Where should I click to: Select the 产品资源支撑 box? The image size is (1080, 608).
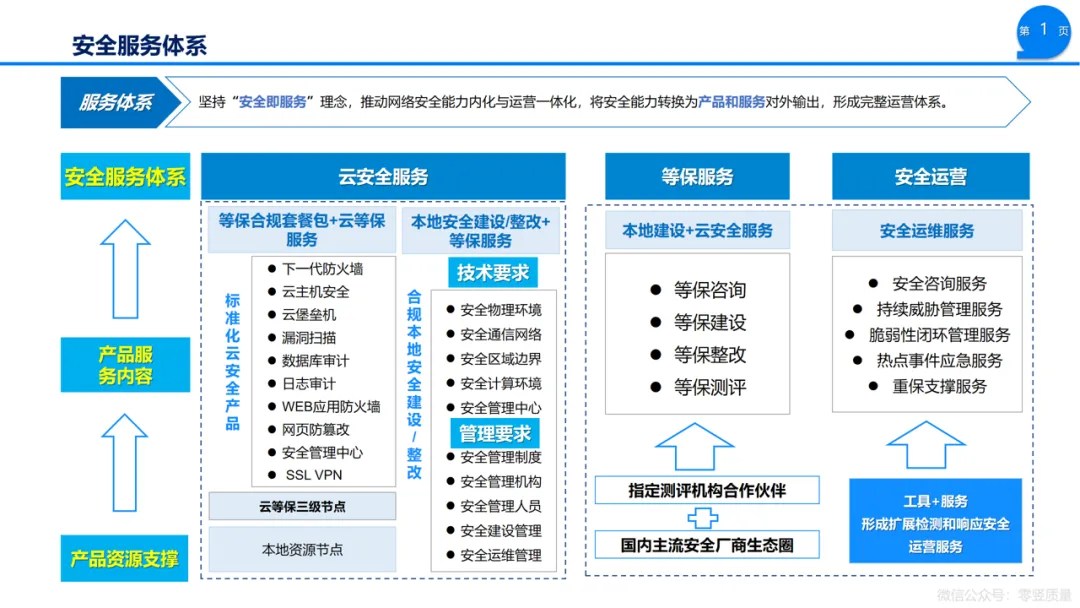point(125,558)
